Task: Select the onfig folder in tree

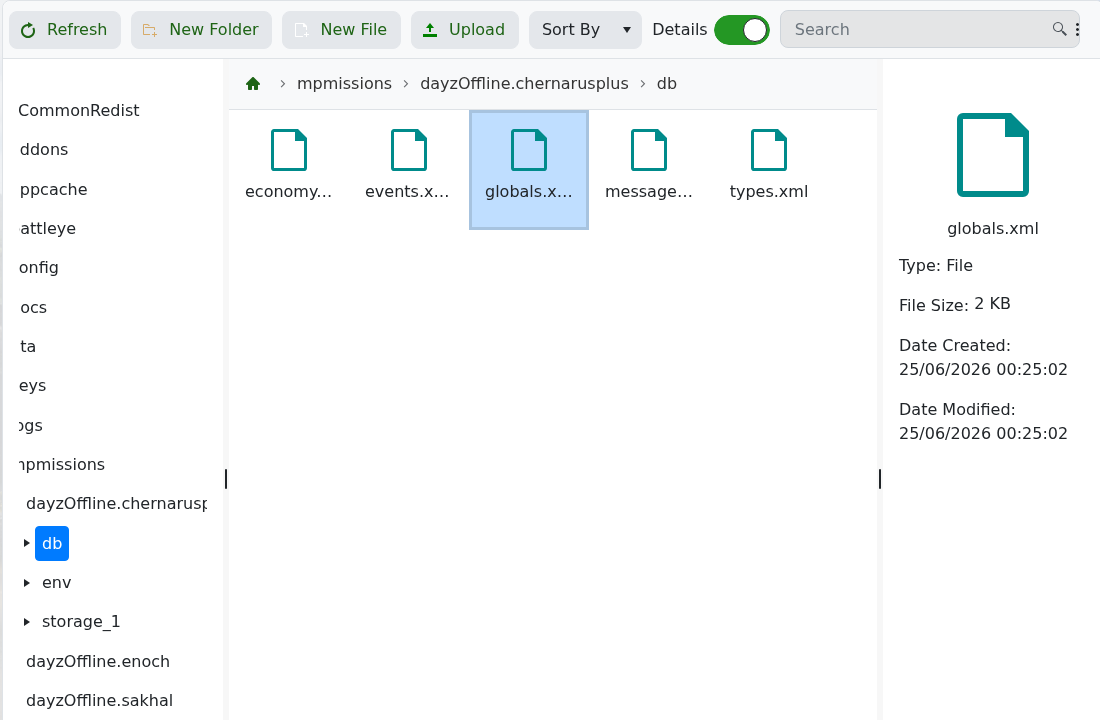Action: coord(39,268)
